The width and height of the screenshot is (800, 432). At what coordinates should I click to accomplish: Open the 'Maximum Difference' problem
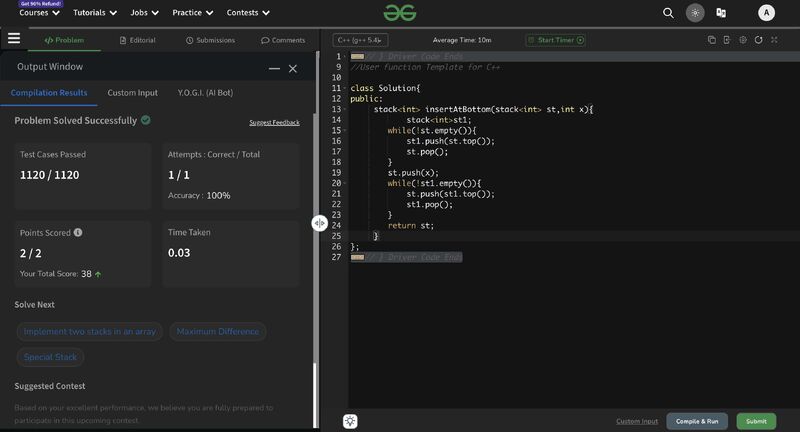[218, 332]
